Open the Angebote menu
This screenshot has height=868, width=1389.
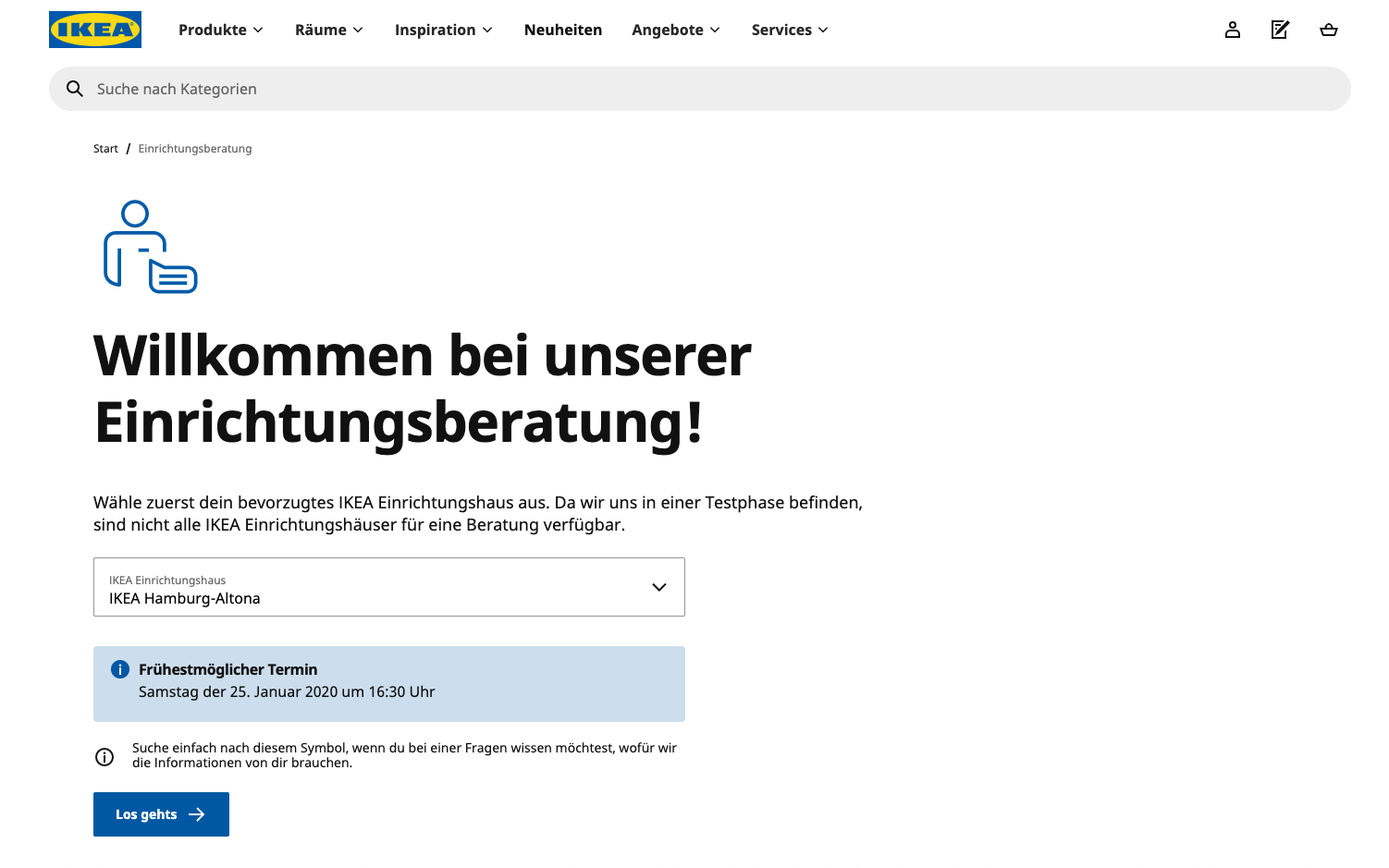click(x=676, y=30)
